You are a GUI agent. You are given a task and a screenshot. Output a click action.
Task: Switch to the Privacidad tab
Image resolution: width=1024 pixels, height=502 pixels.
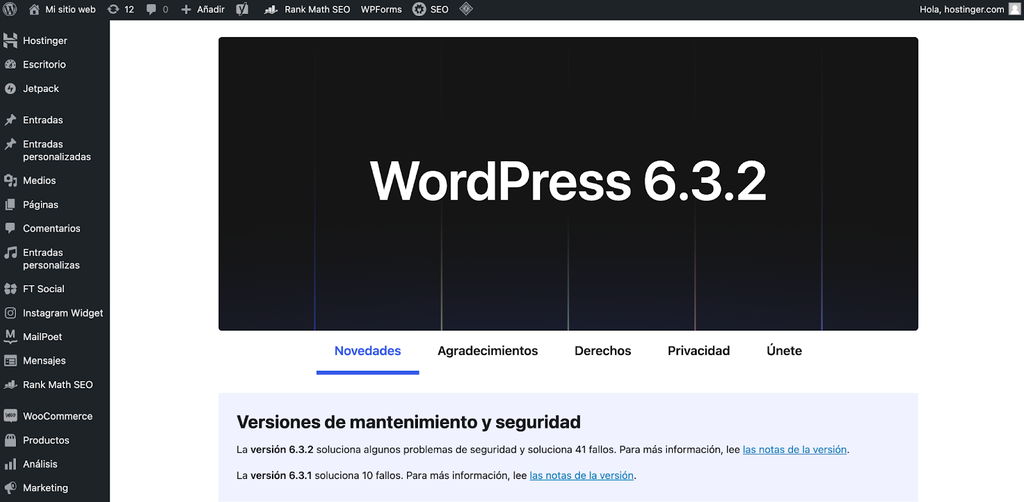click(x=698, y=351)
